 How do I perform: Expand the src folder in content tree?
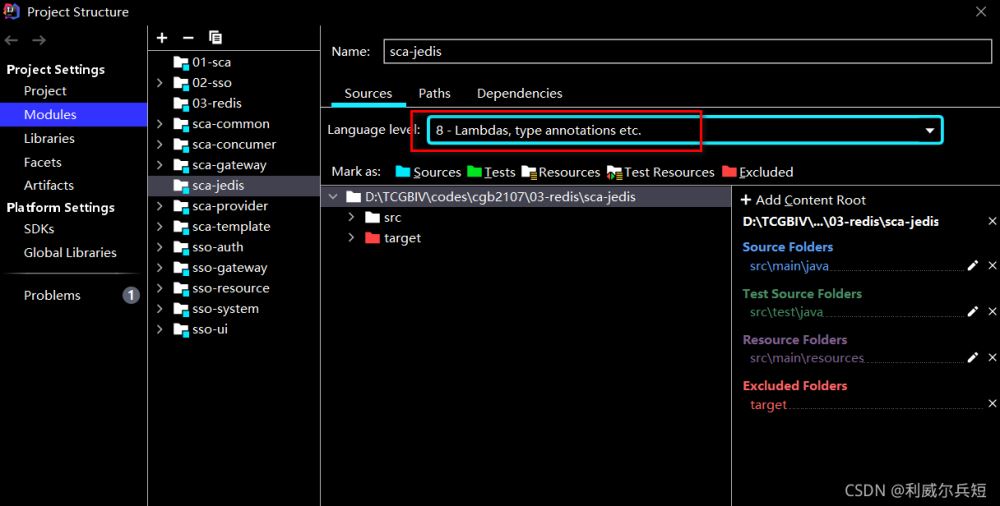351,218
